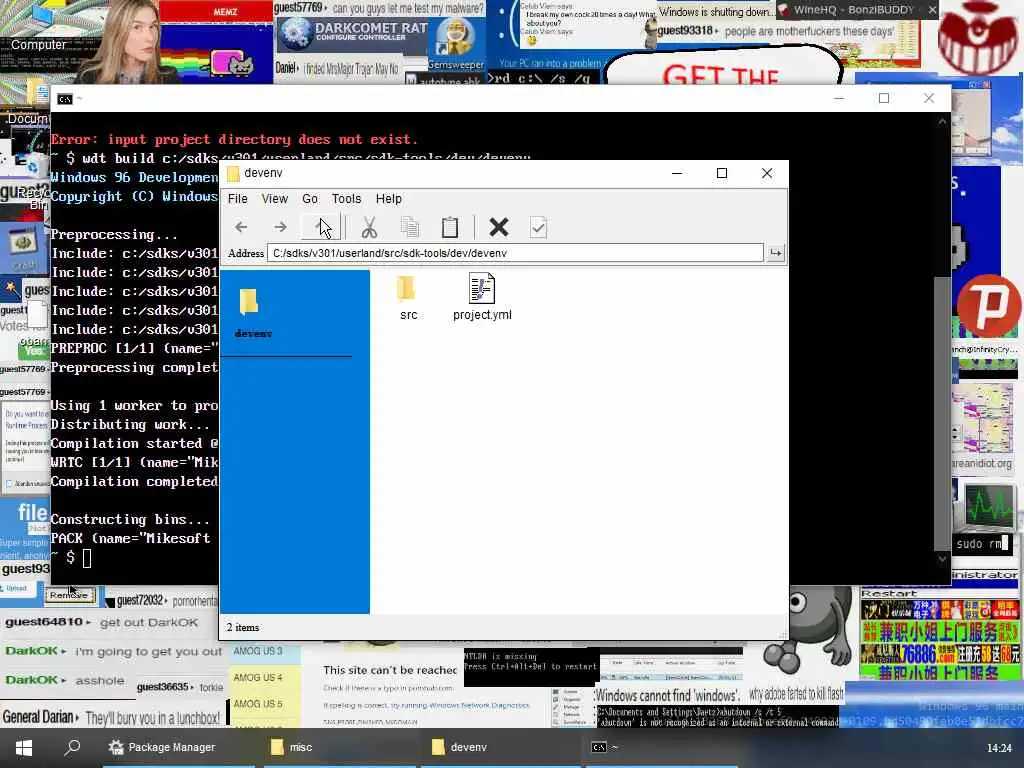Open taskbar search magnifier
Image resolution: width=1024 pixels, height=768 pixels.
[72, 746]
